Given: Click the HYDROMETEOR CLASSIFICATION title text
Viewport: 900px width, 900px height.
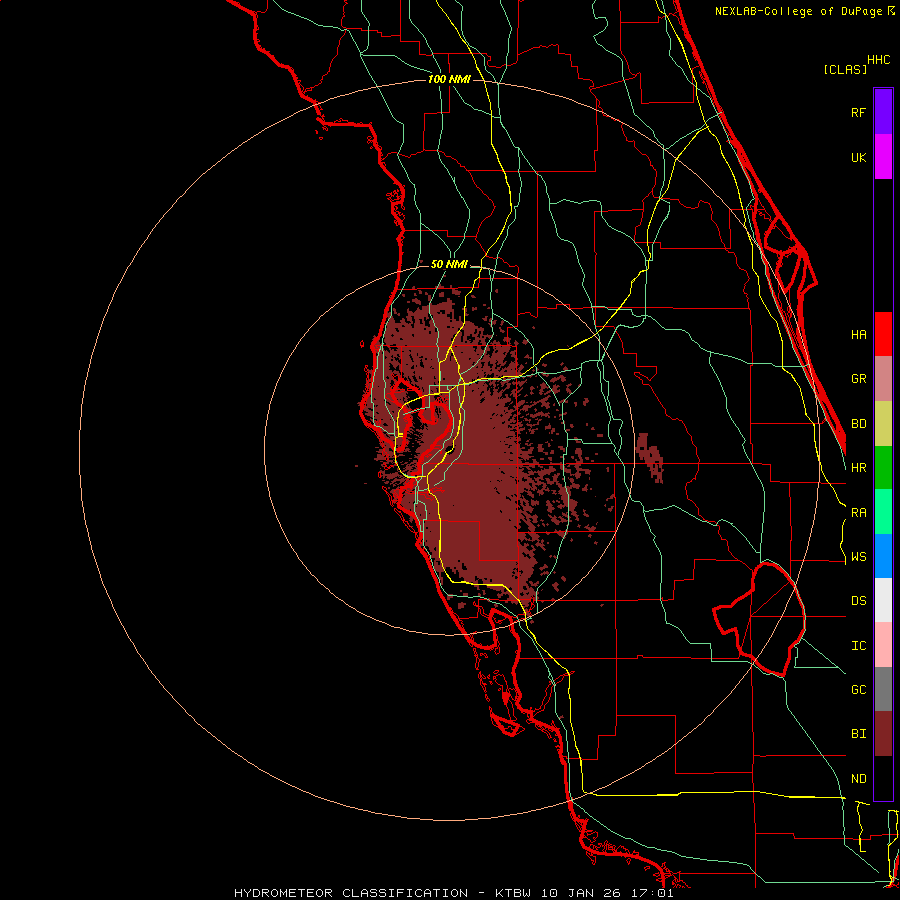Looking at the screenshot, I should tap(351, 893).
